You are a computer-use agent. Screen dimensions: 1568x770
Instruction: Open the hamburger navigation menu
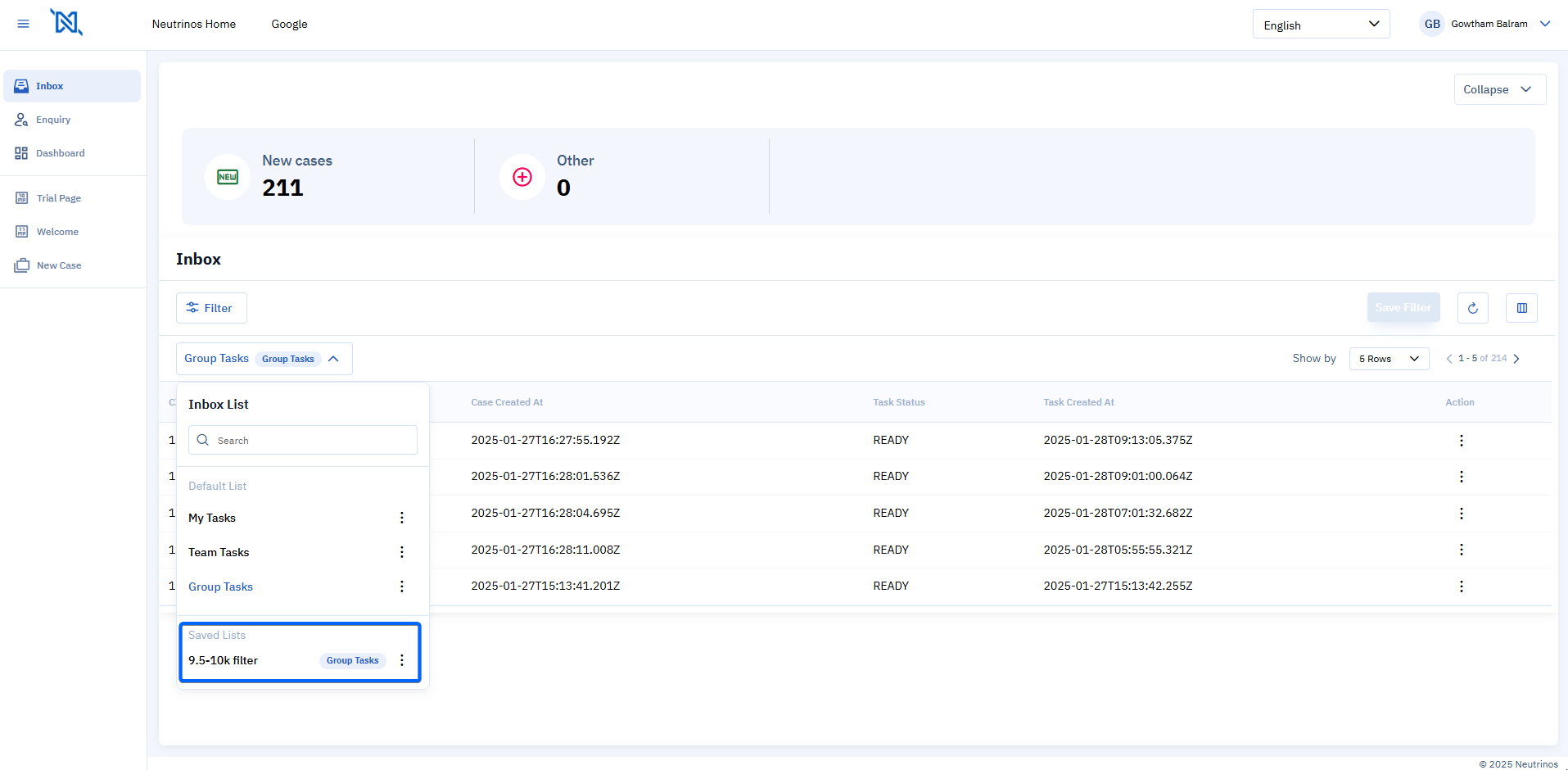23,24
